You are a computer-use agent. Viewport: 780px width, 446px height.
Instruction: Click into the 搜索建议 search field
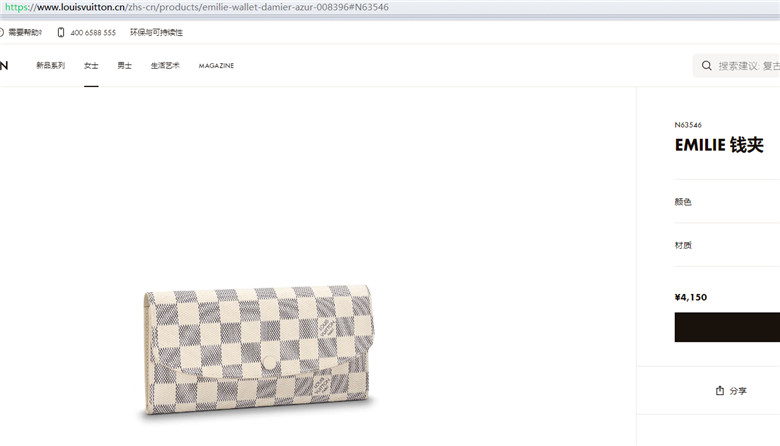(737, 66)
